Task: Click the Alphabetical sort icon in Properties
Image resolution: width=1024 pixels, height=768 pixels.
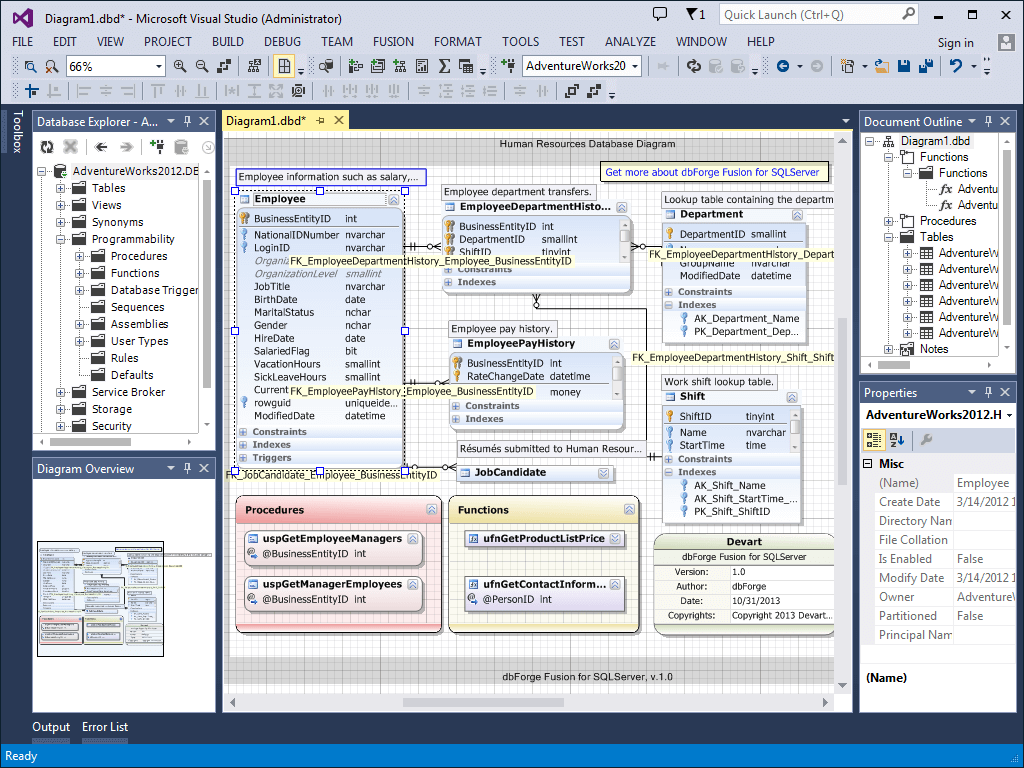Action: [897, 440]
